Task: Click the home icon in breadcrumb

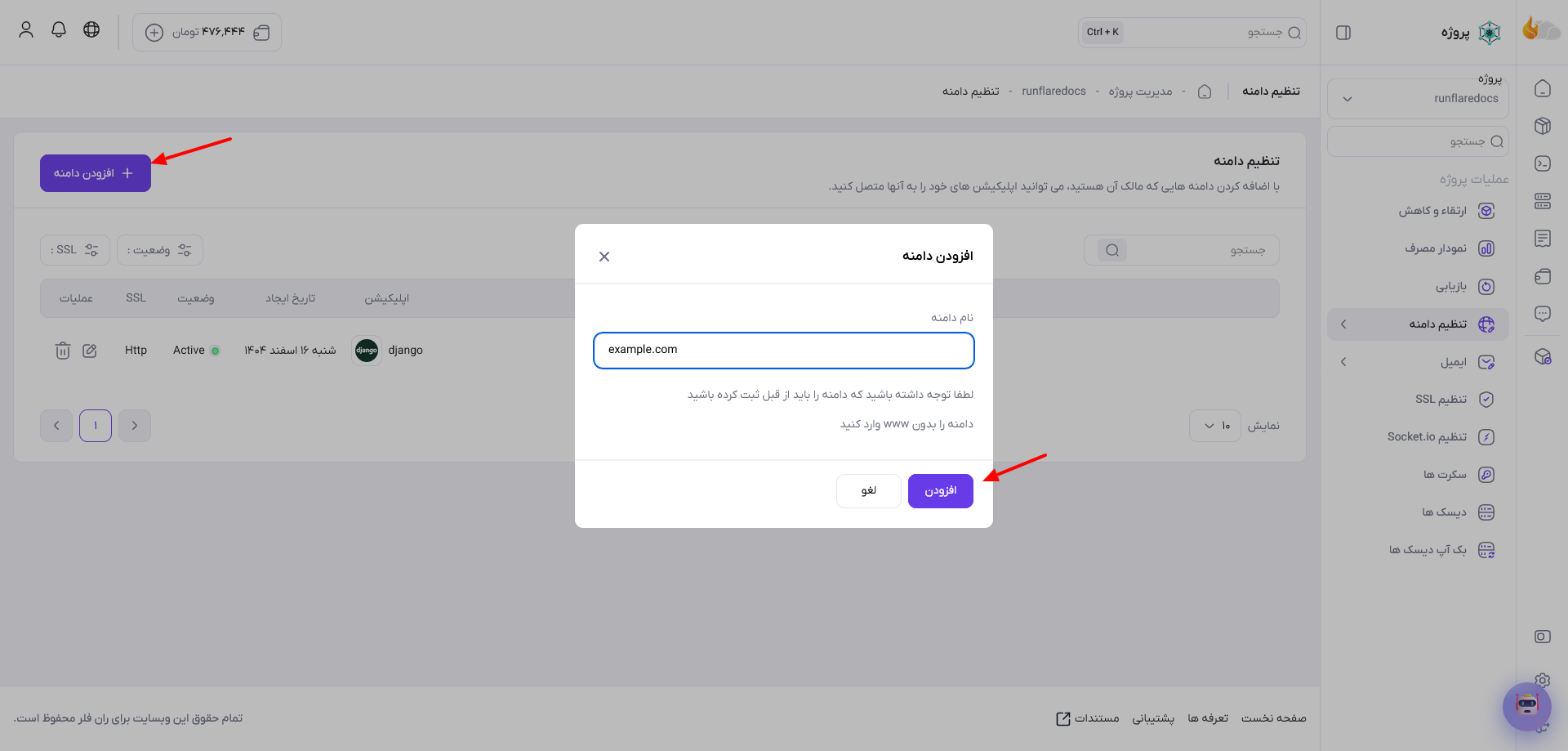Action: 1205,92
